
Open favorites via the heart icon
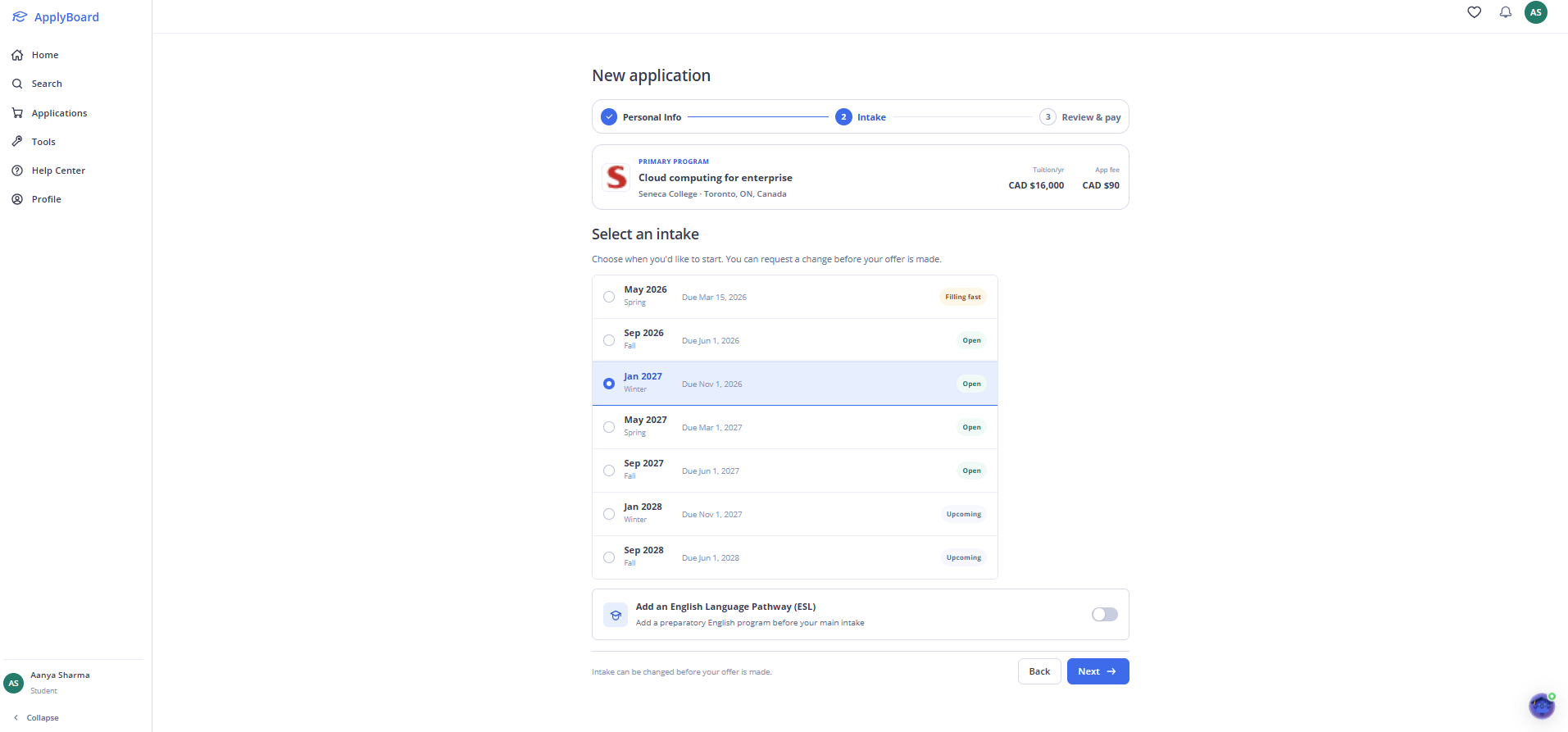1475,12
